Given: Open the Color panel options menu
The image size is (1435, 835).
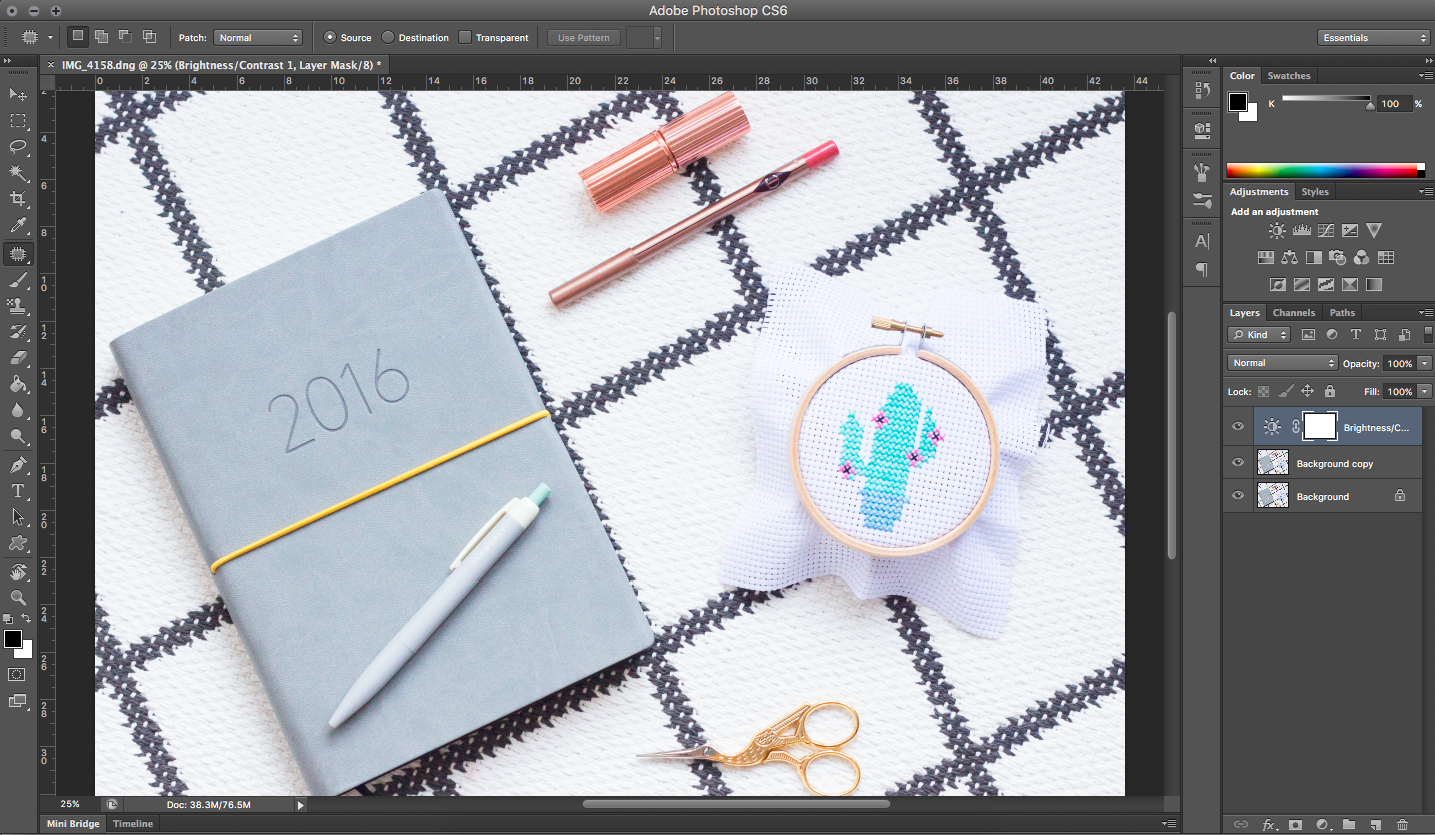Looking at the screenshot, I should (1425, 76).
